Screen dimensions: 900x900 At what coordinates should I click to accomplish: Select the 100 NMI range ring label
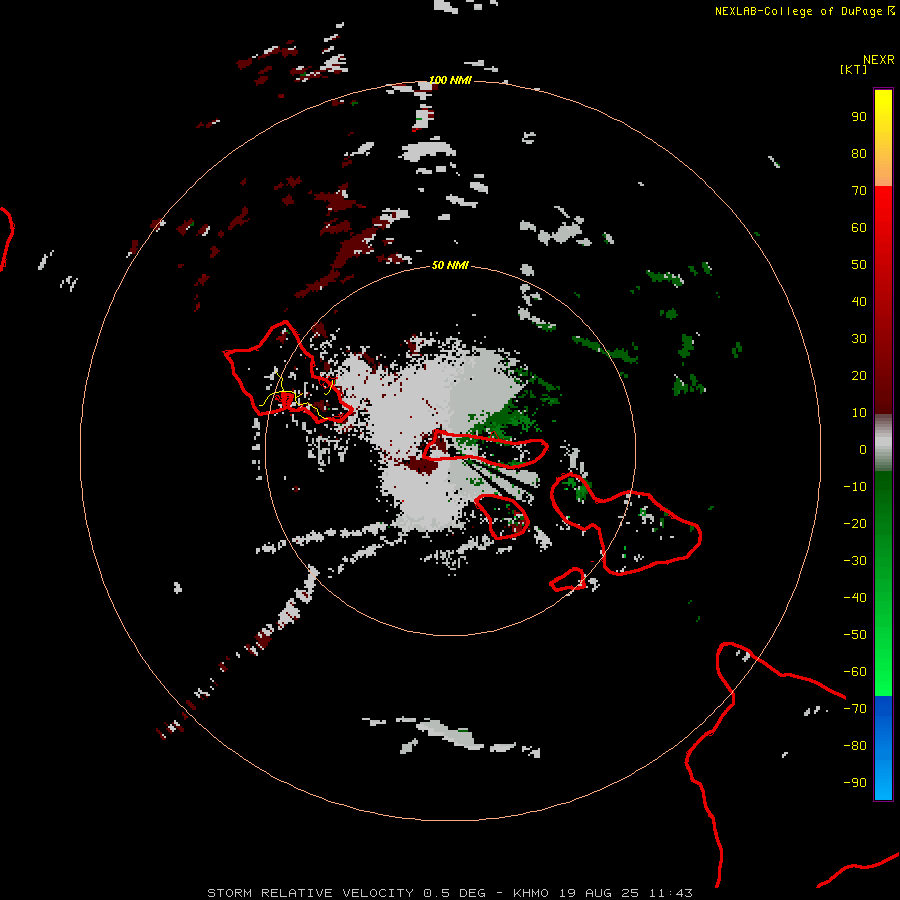(451, 80)
